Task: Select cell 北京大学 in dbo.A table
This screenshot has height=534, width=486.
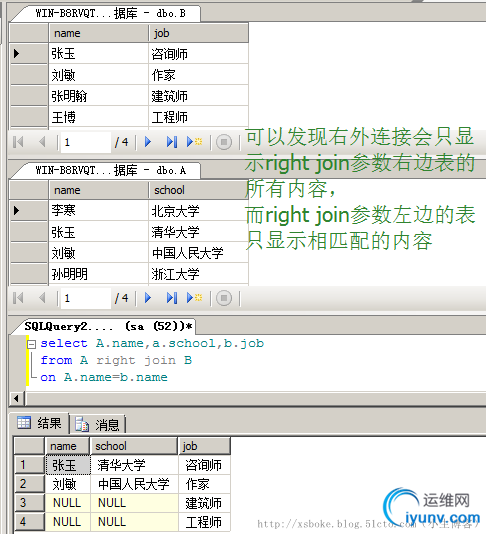Action: tap(199, 210)
